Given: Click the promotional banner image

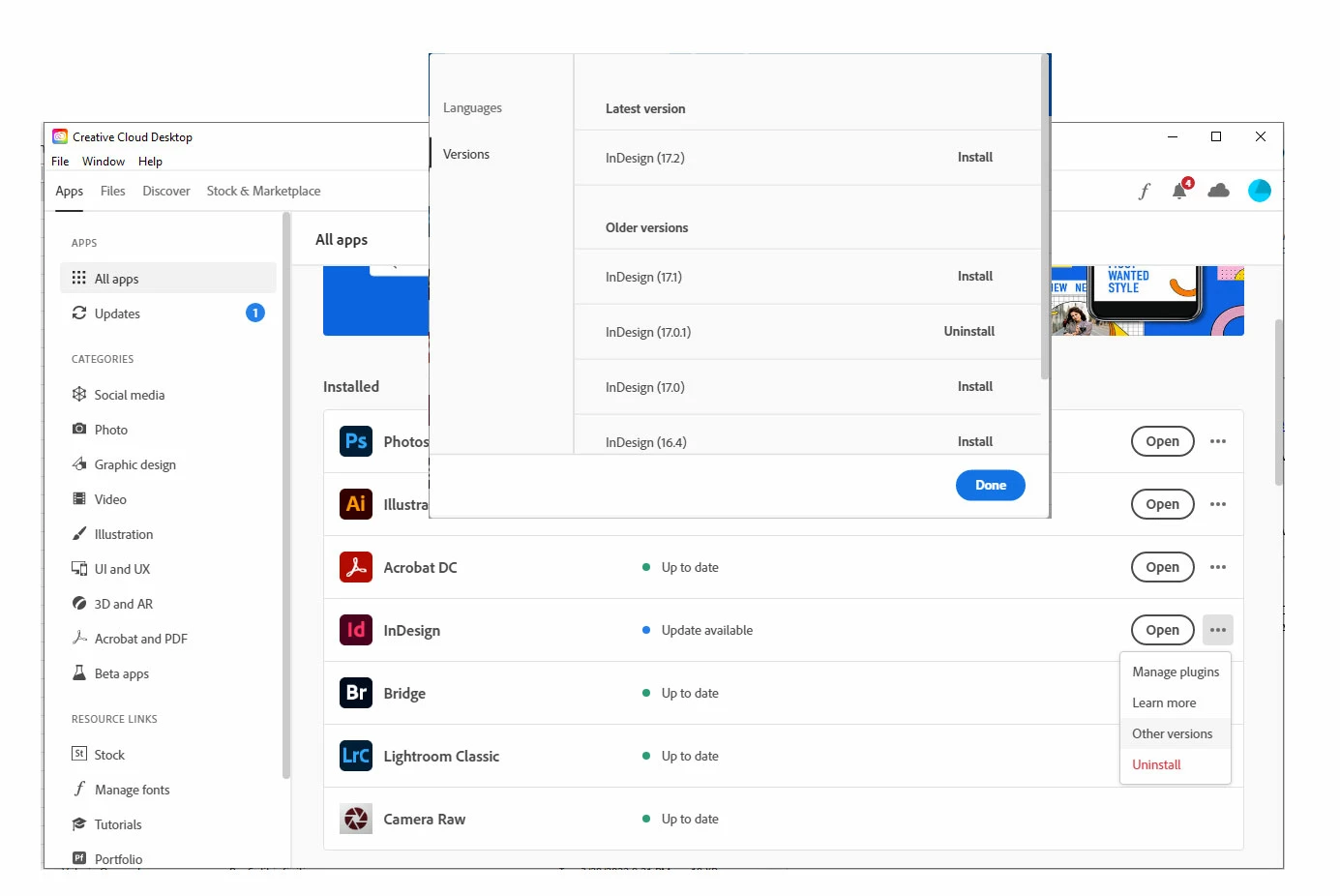Looking at the screenshot, I should tap(1147, 301).
